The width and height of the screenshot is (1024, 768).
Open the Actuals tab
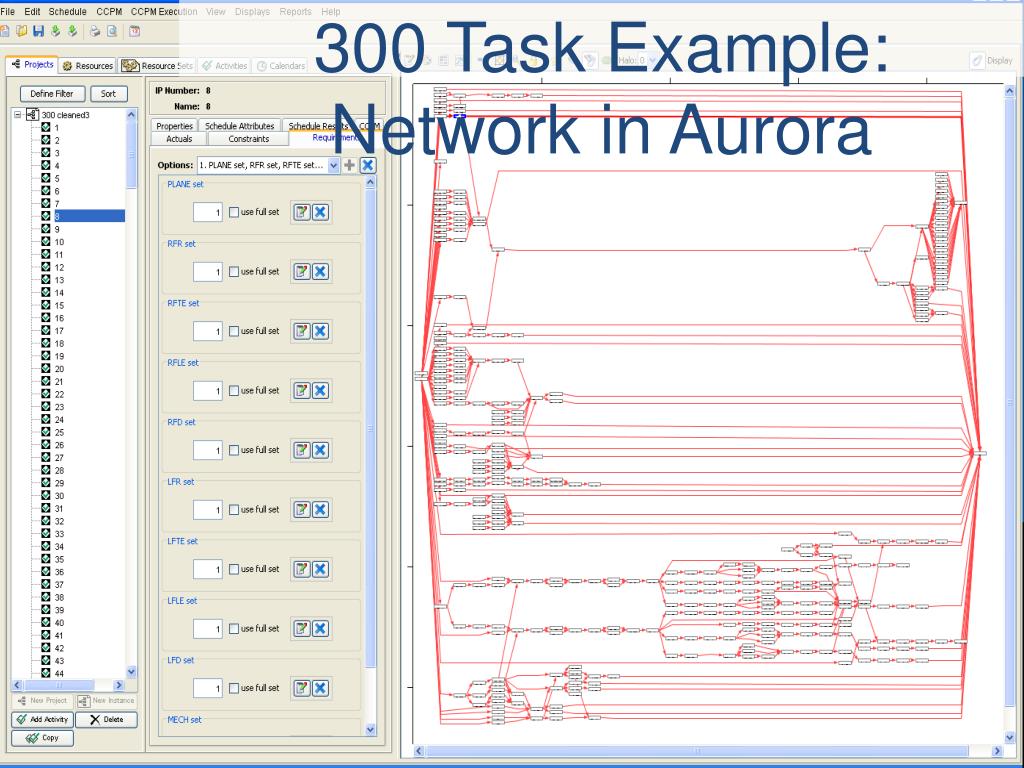(179, 139)
